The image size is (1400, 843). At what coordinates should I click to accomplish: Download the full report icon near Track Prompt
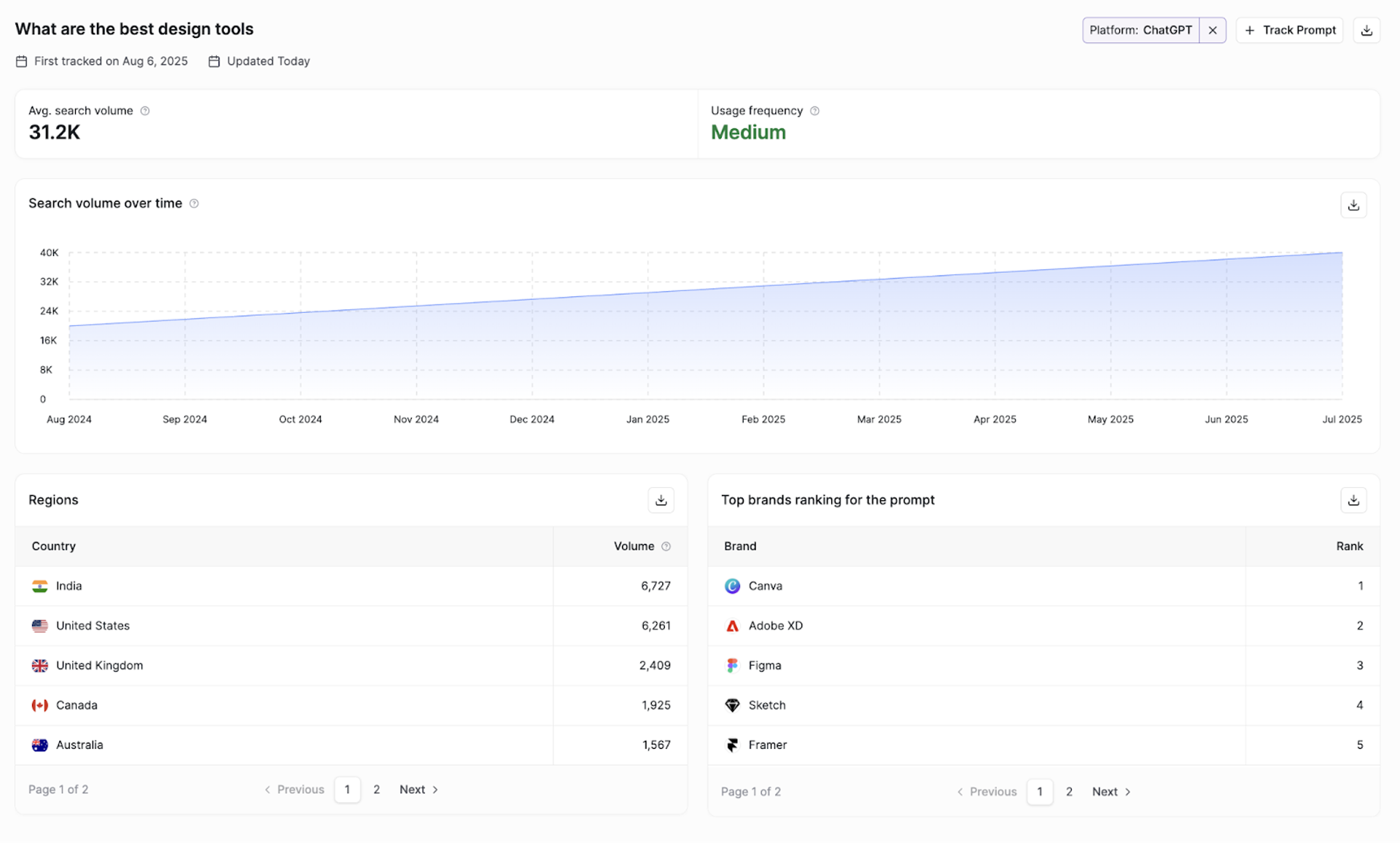point(1366,30)
